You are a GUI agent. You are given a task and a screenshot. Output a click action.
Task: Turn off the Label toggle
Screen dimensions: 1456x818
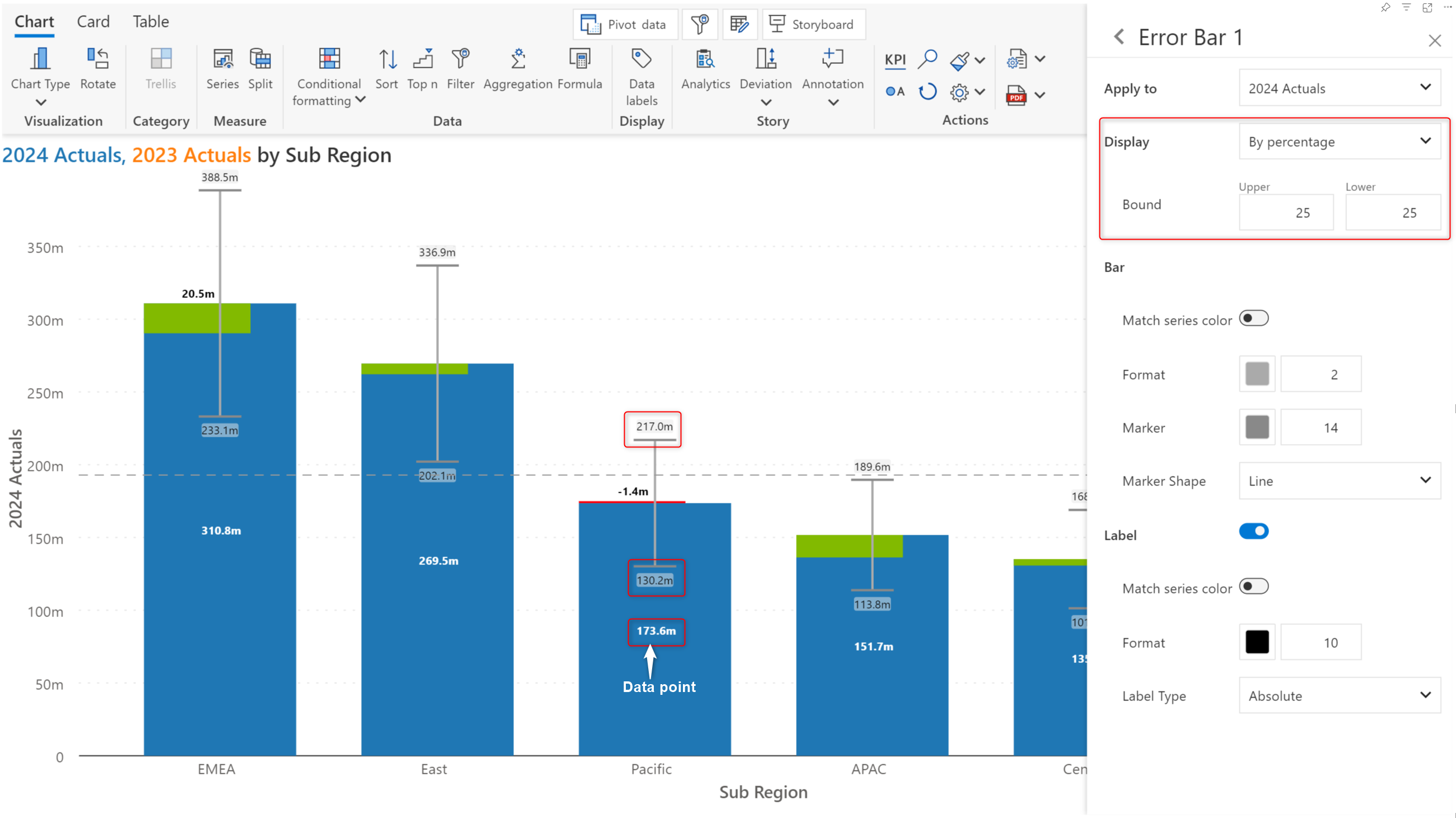1254,531
